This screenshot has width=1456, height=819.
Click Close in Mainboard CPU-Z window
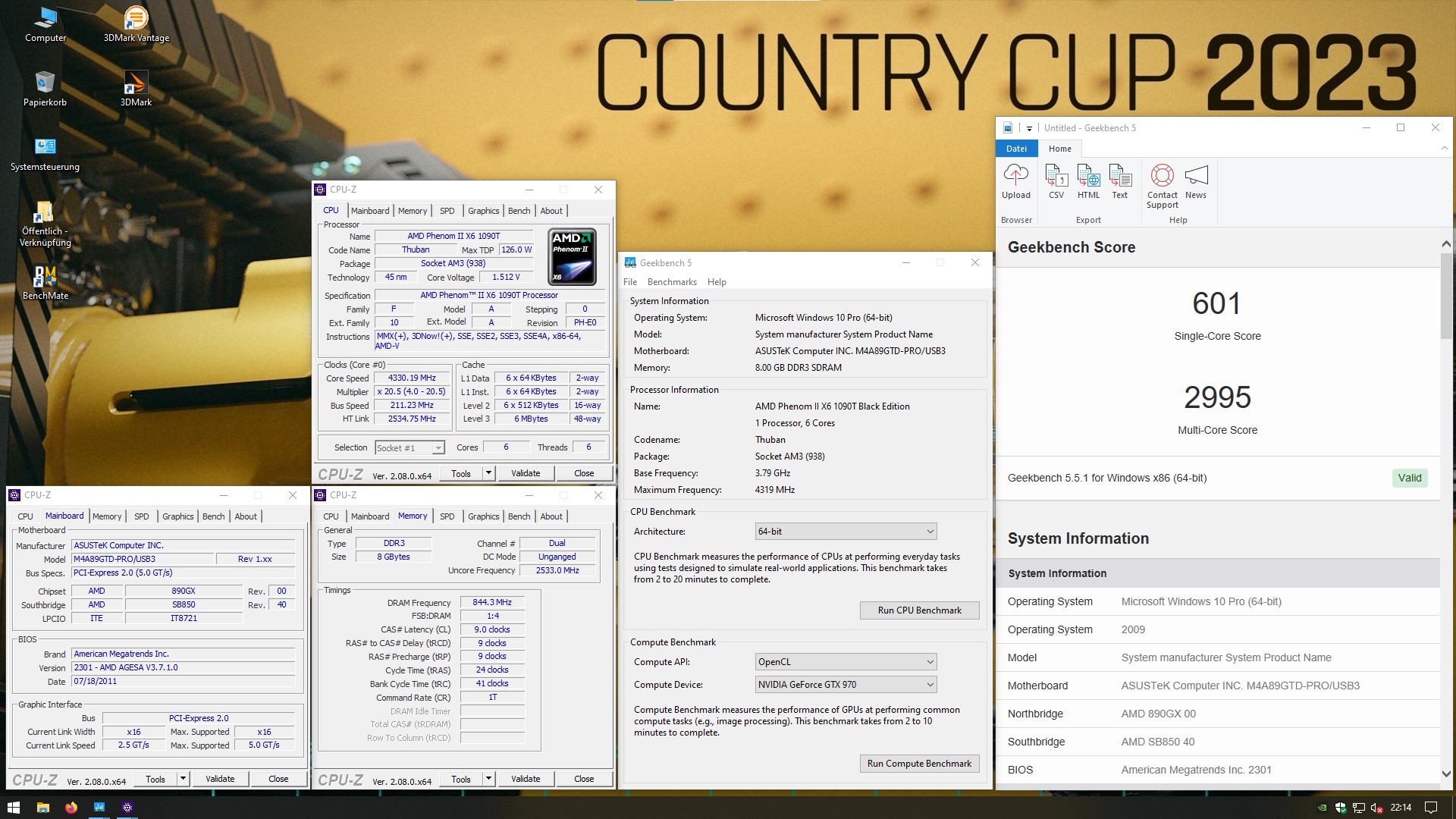tap(278, 779)
